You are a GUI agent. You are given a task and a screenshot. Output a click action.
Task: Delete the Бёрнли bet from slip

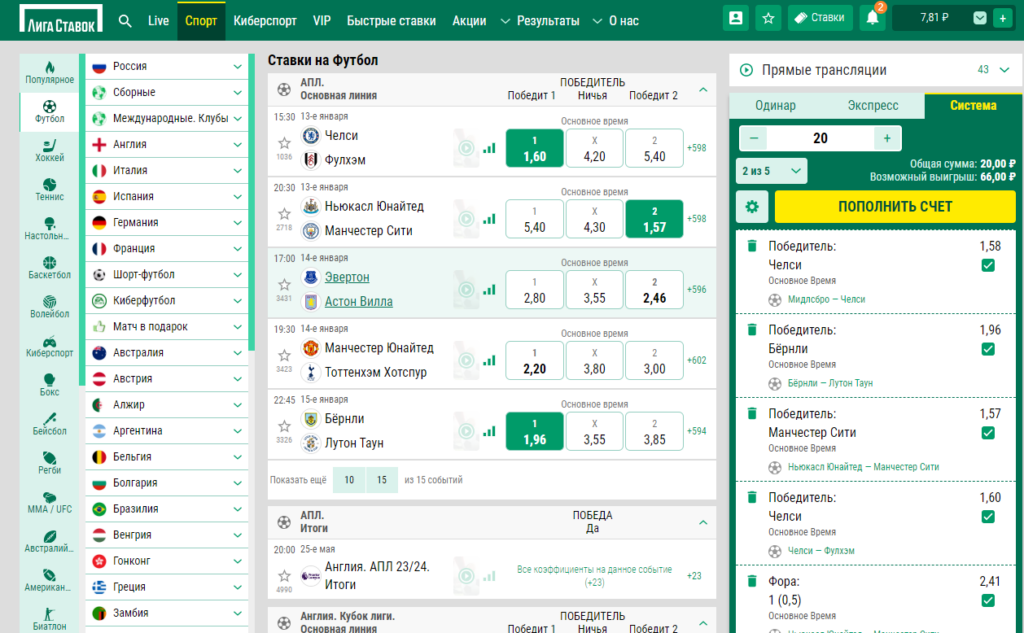pyautogui.click(x=752, y=330)
